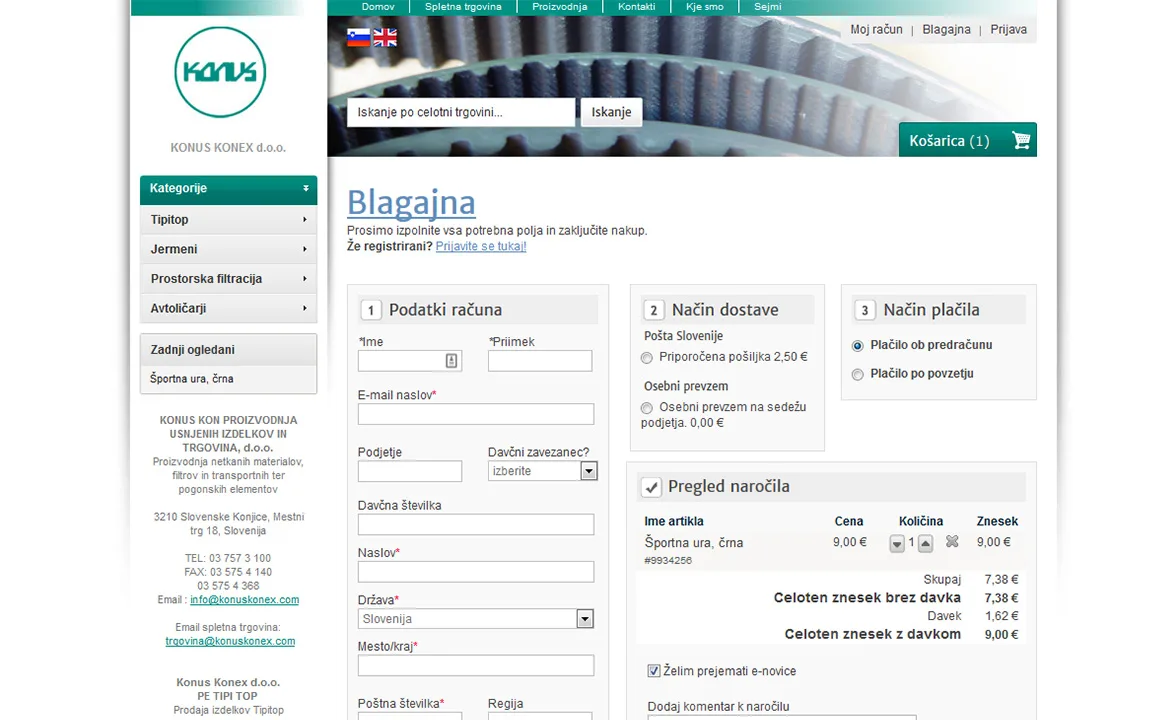The height and width of the screenshot is (720, 1170).
Task: Collapse the Kategorije menu header
Action: (x=228, y=189)
